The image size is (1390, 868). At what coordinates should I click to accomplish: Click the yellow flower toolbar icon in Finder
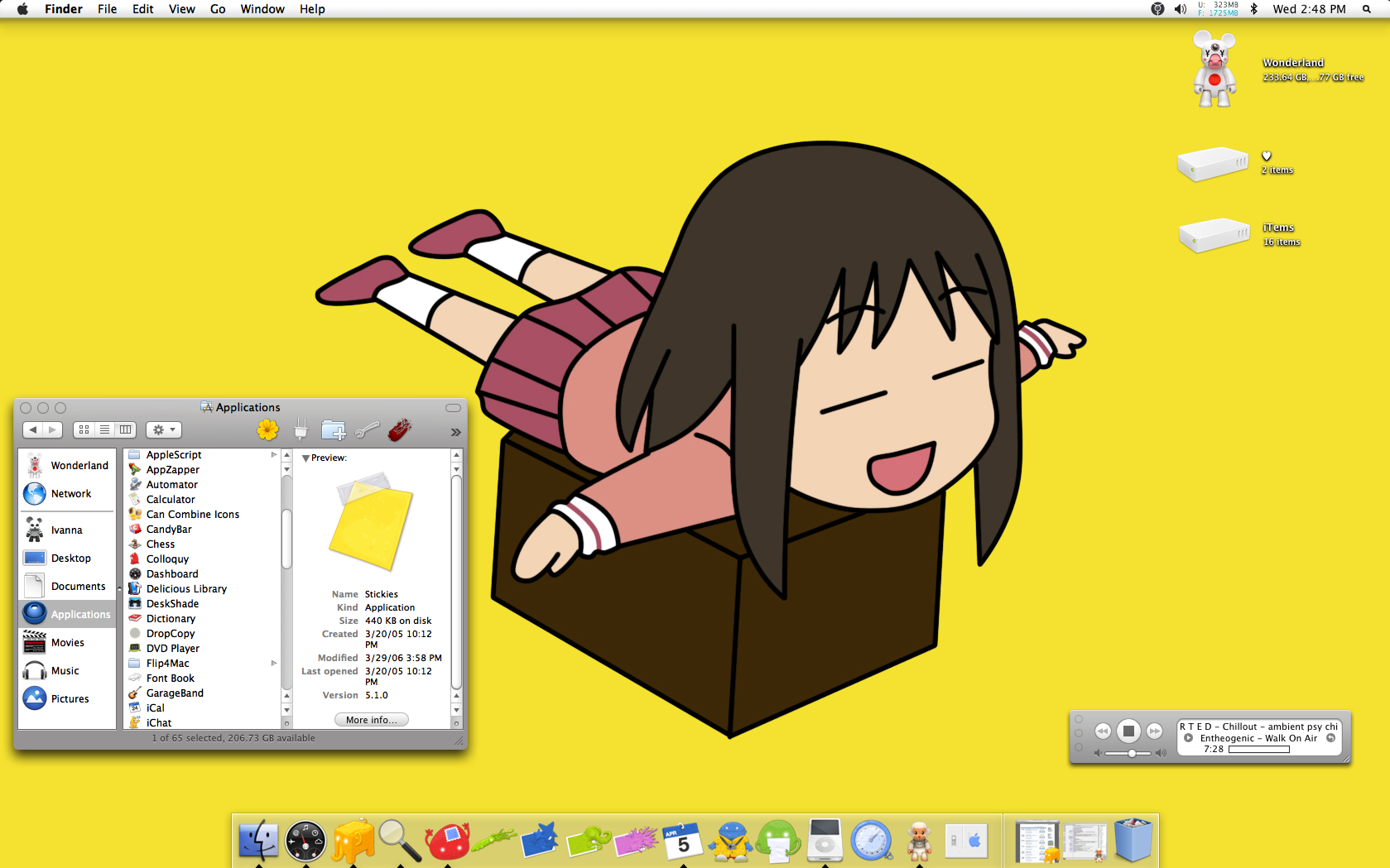267,429
